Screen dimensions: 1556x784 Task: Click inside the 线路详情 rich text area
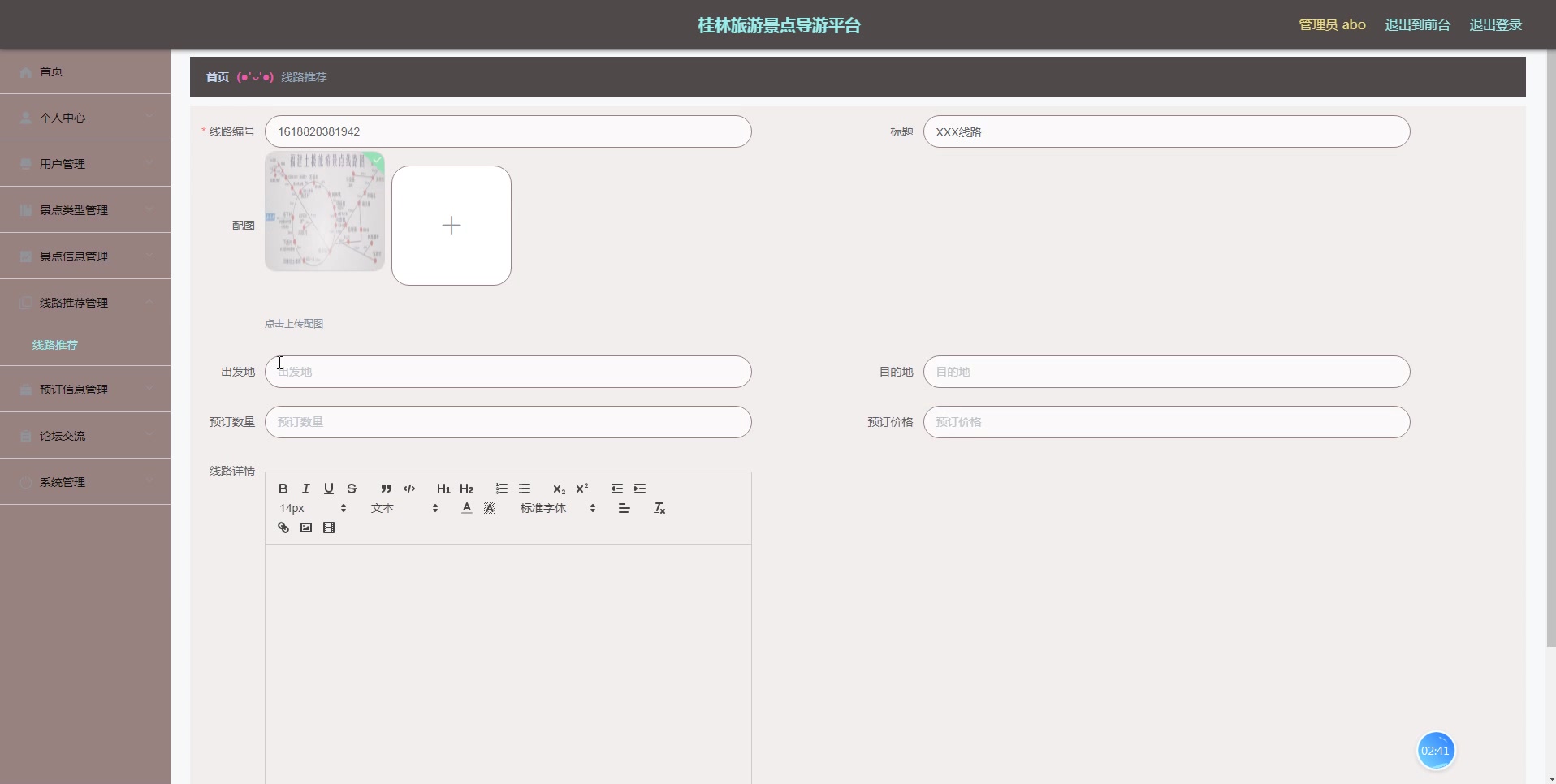[x=508, y=664]
